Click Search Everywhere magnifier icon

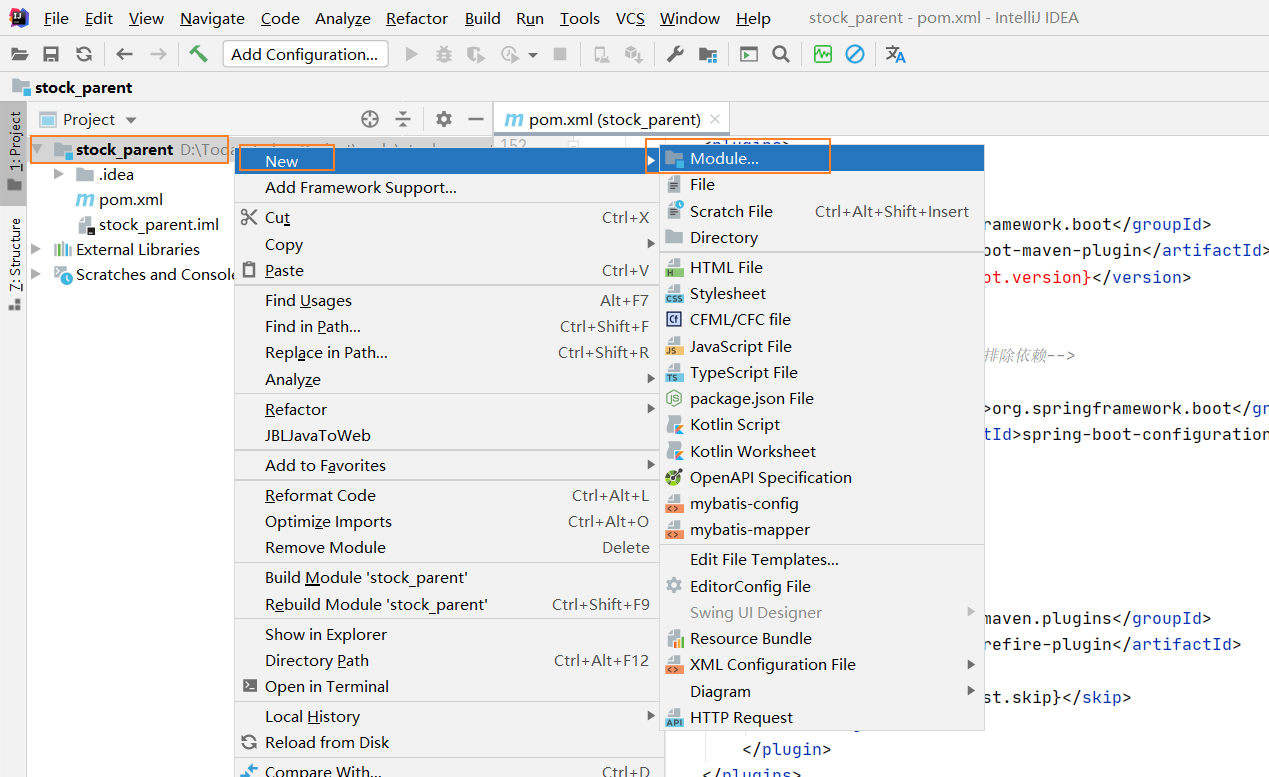781,54
